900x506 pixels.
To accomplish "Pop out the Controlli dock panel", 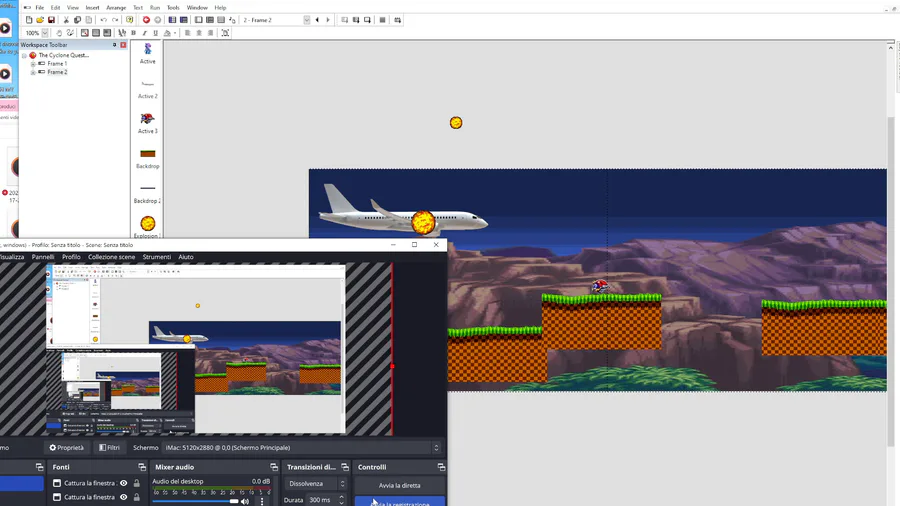I will (441, 467).
